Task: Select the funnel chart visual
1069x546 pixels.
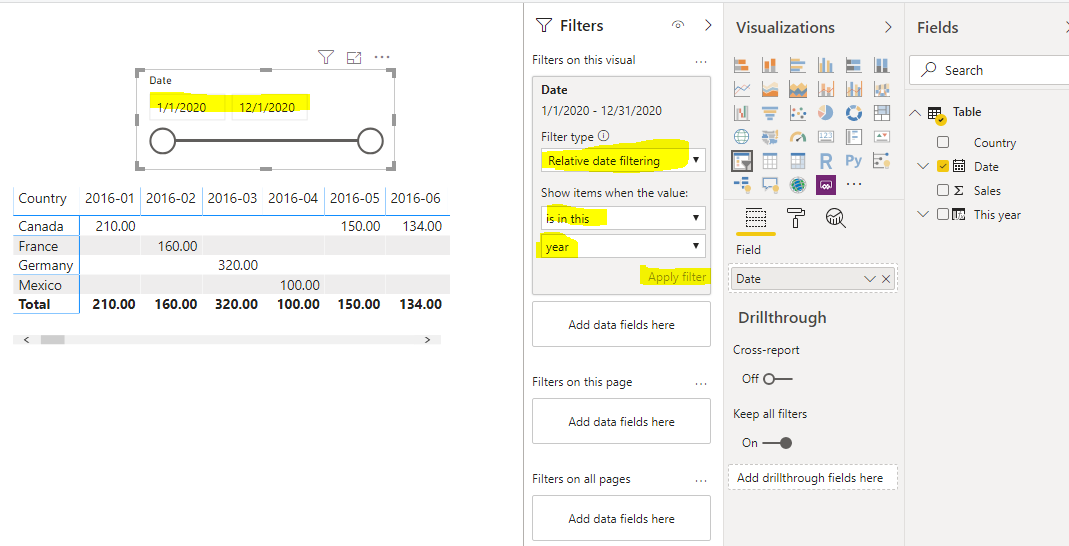Action: [x=770, y=112]
